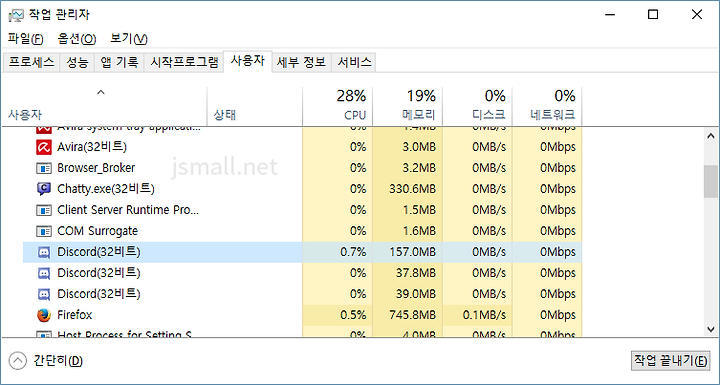
Task: Click the Task Manager title bar icon
Action: pyautogui.click(x=16, y=15)
